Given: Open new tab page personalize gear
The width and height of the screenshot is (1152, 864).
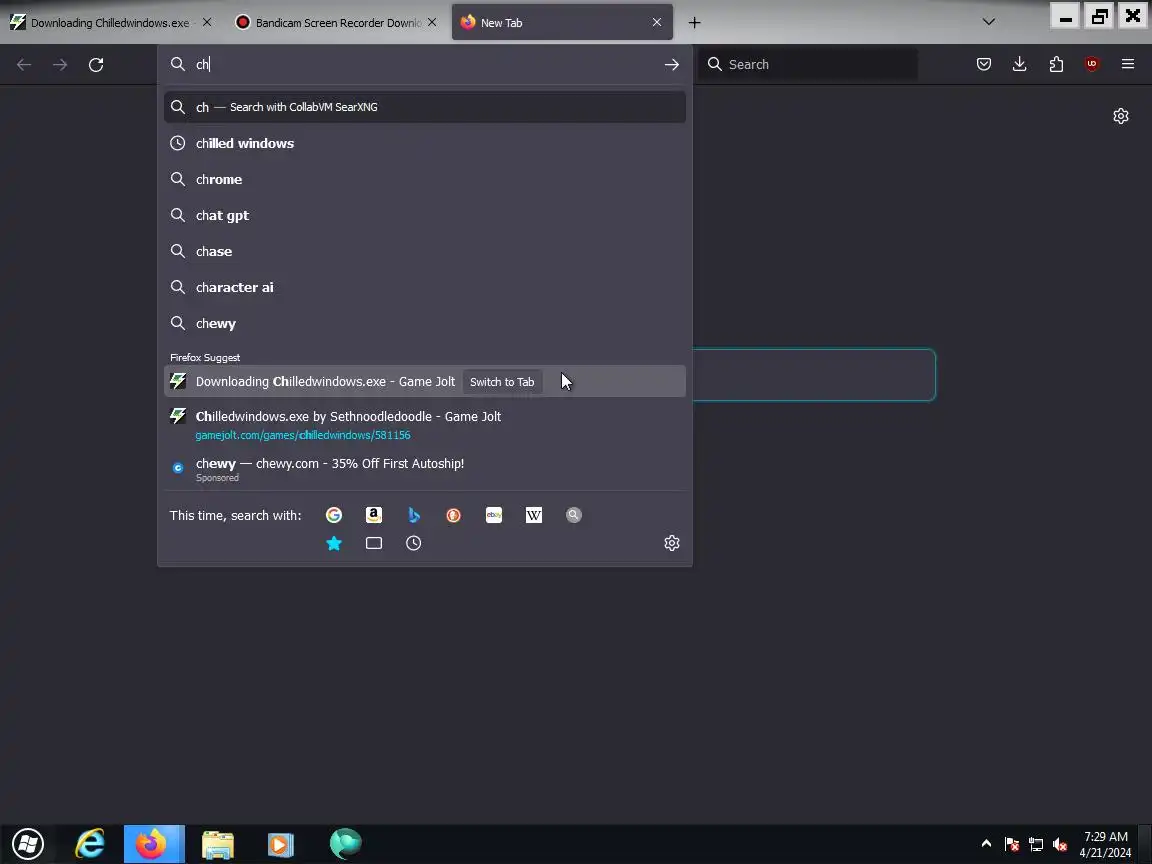Looking at the screenshot, I should (1120, 116).
